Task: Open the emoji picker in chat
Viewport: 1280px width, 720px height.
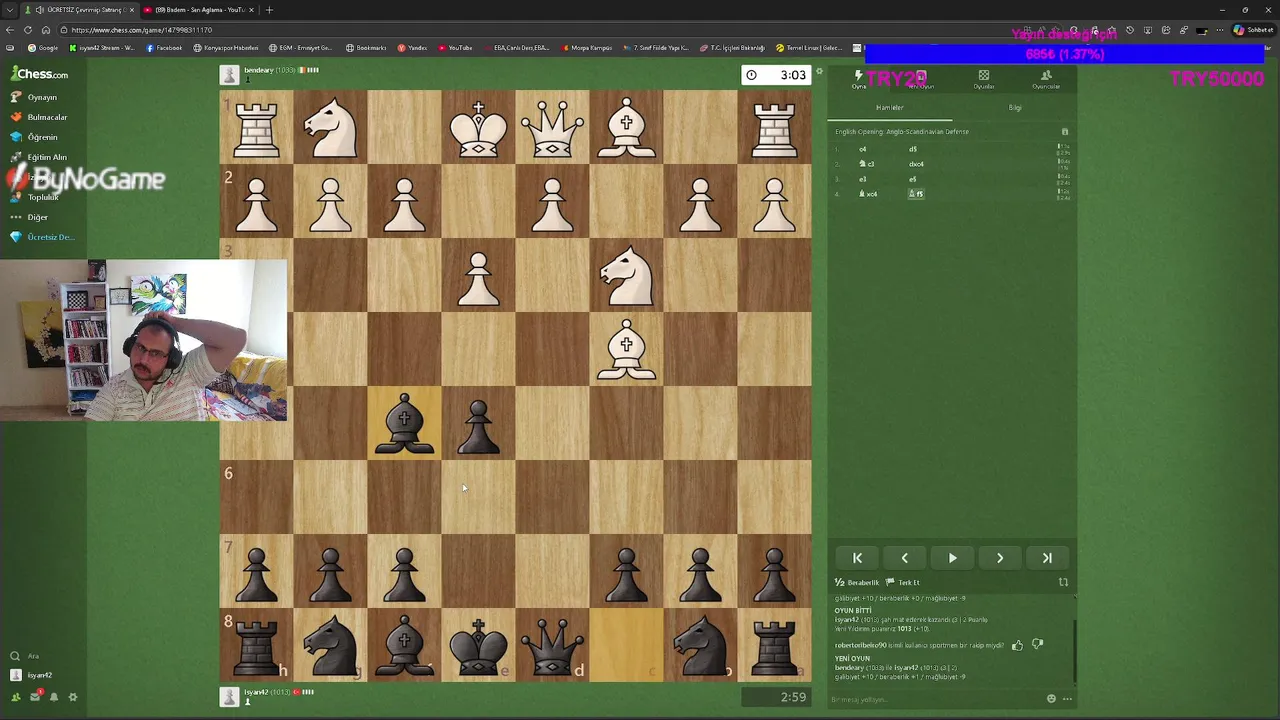Action: click(1051, 699)
